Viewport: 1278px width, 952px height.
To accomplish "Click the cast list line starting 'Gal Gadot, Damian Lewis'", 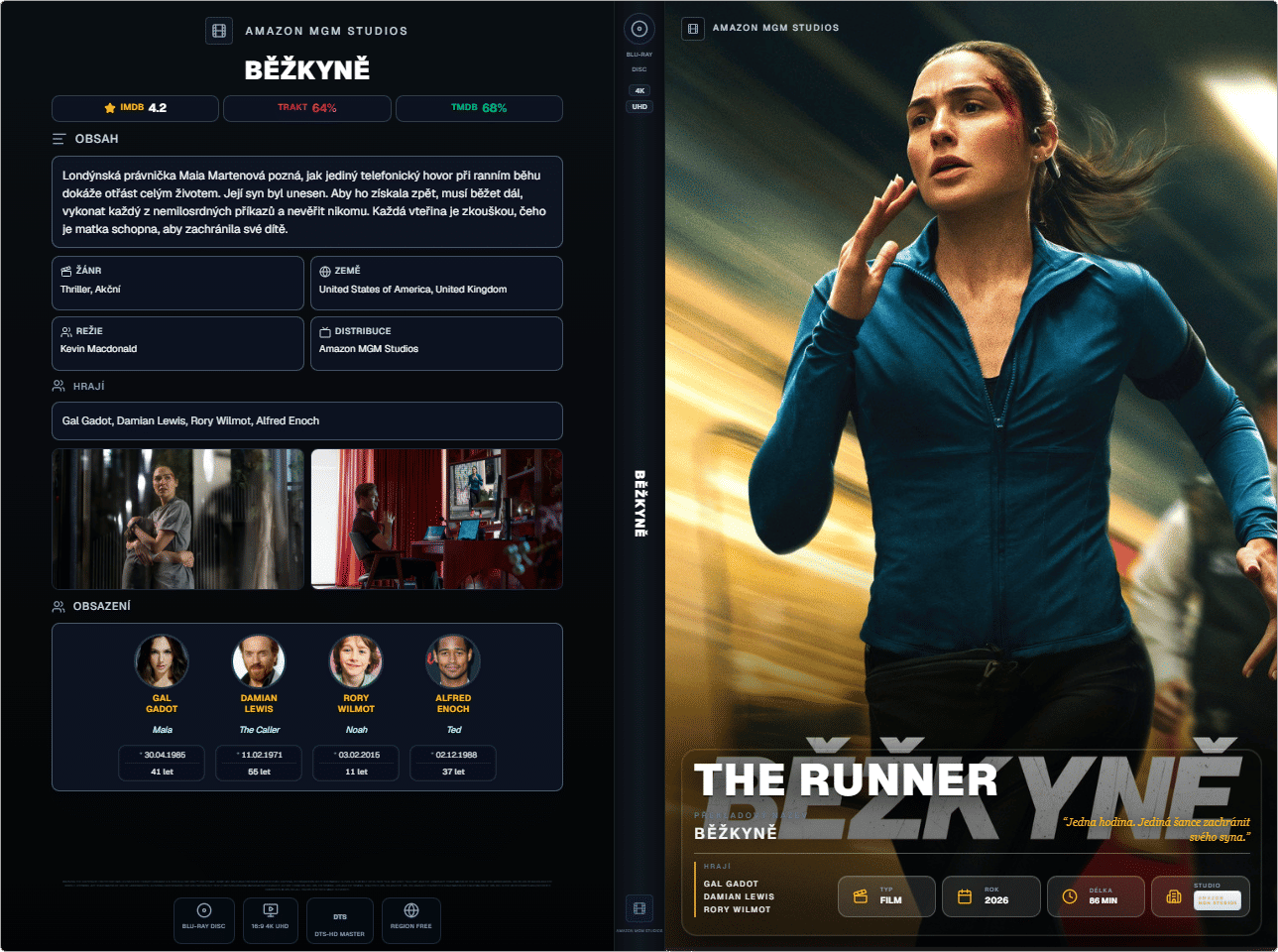I will 190,420.
